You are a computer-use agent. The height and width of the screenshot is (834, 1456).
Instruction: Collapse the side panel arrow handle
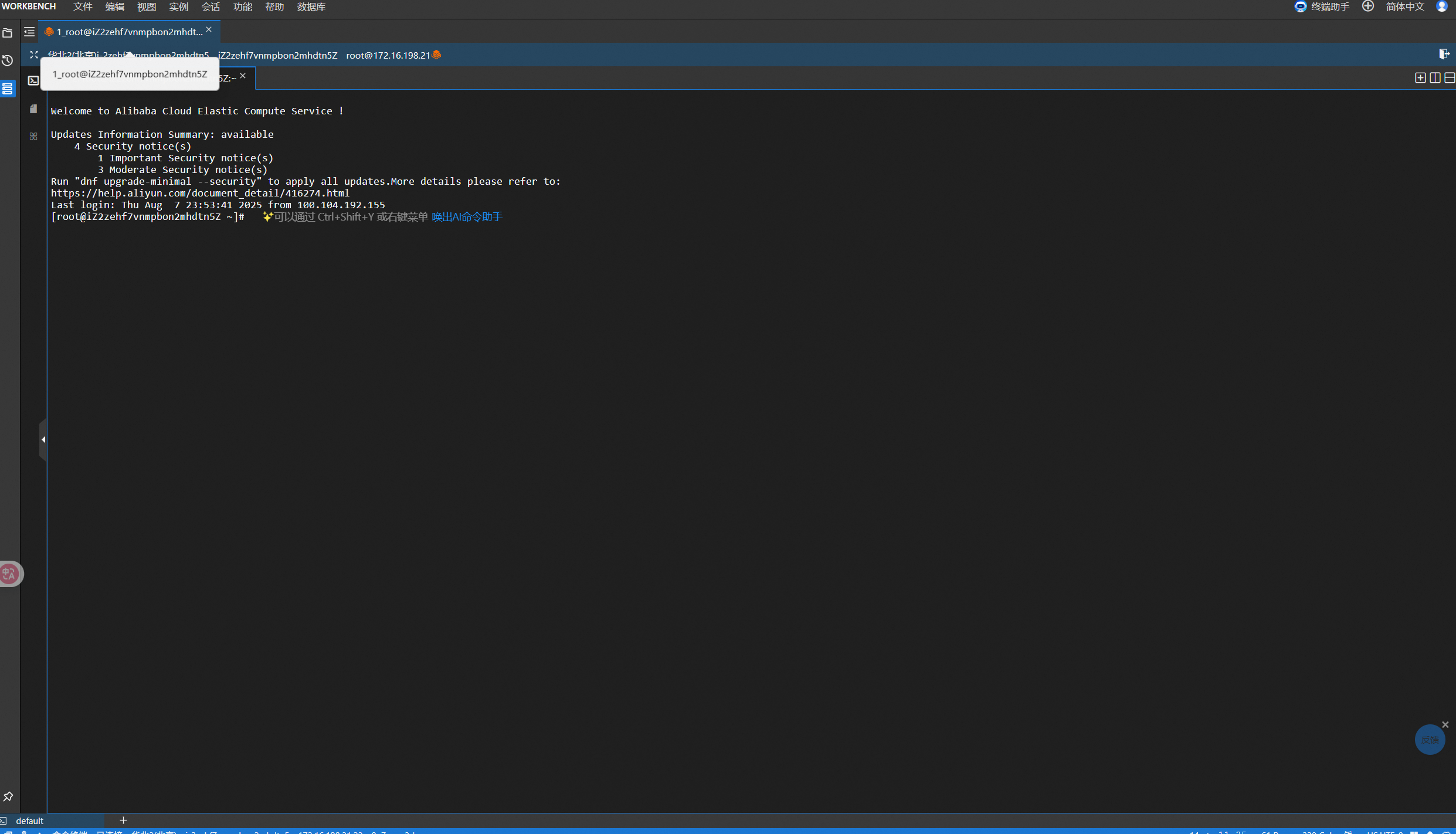click(43, 439)
